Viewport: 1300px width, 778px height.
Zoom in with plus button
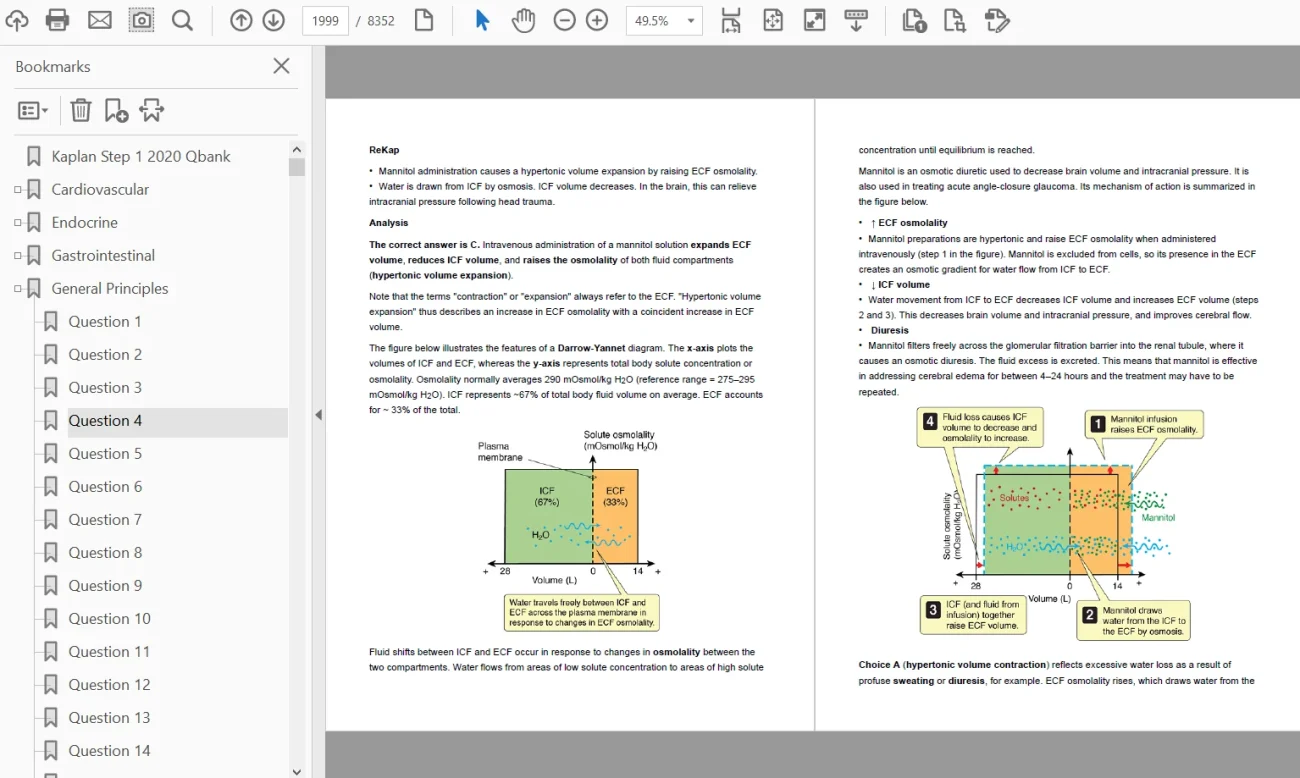pos(597,20)
